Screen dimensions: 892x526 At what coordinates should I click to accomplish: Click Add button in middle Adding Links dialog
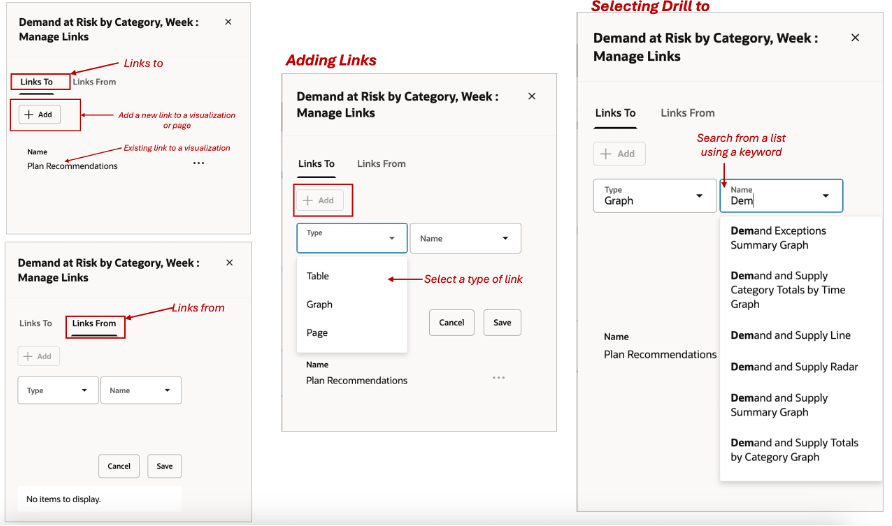click(x=320, y=200)
